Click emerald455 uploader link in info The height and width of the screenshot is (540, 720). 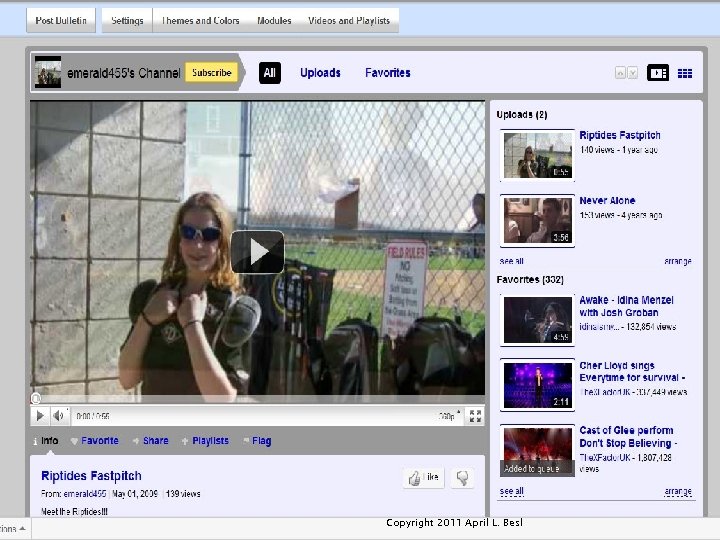(85, 494)
